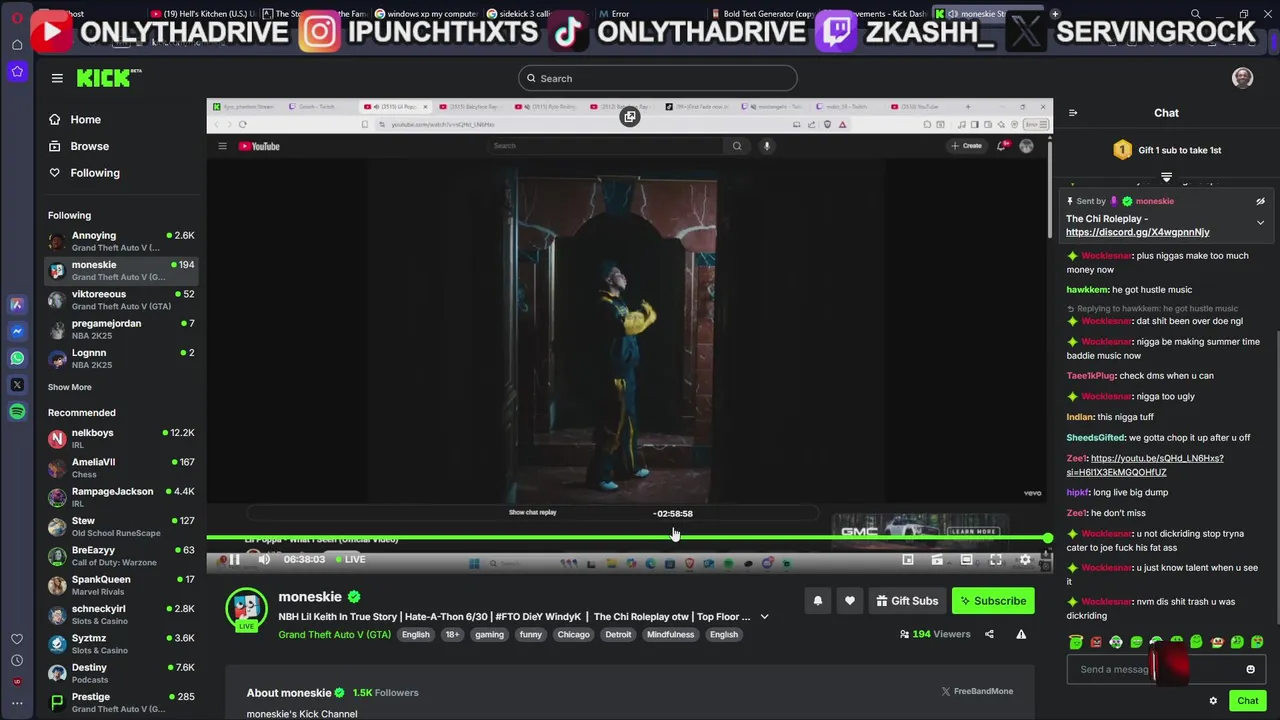Click the pop-out player overlay icon
This screenshot has width=1280, height=720.
(629, 117)
